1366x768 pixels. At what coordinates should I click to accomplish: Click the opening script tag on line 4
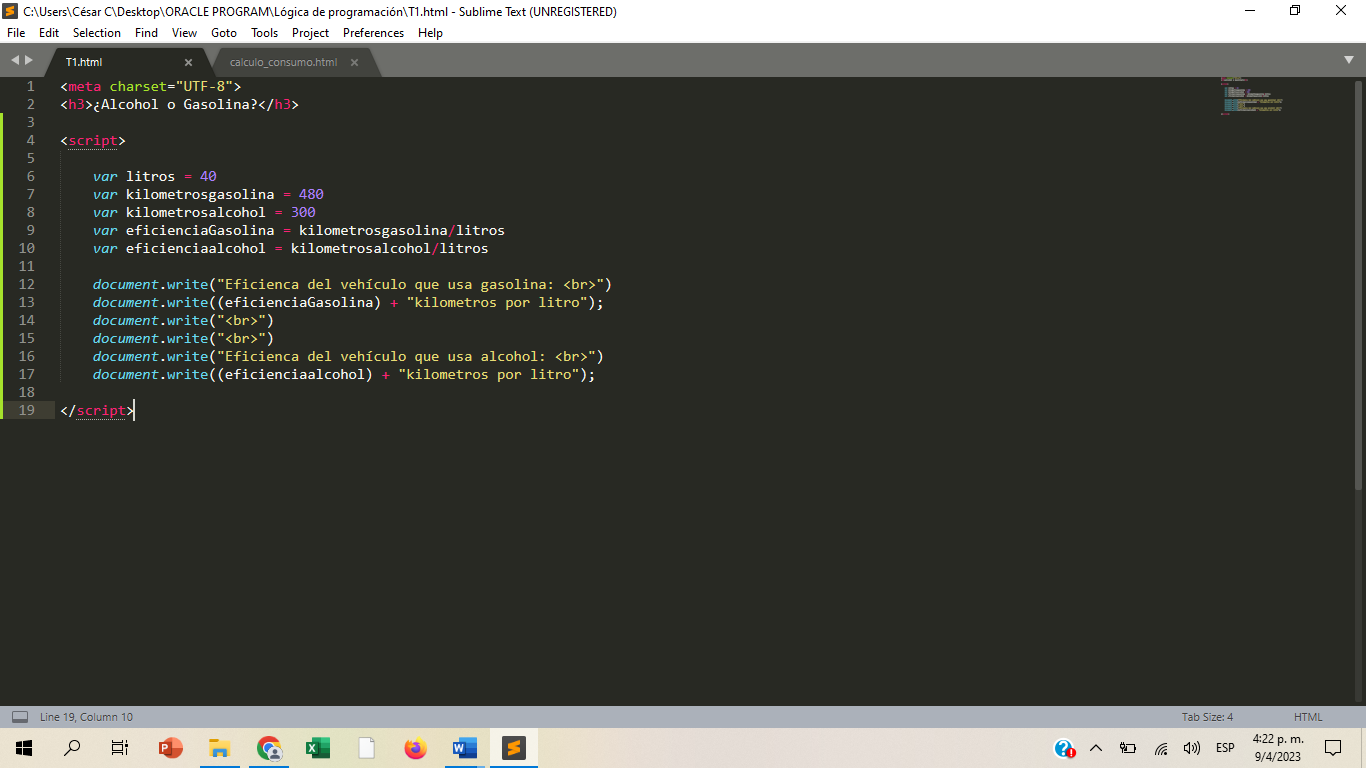(93, 140)
